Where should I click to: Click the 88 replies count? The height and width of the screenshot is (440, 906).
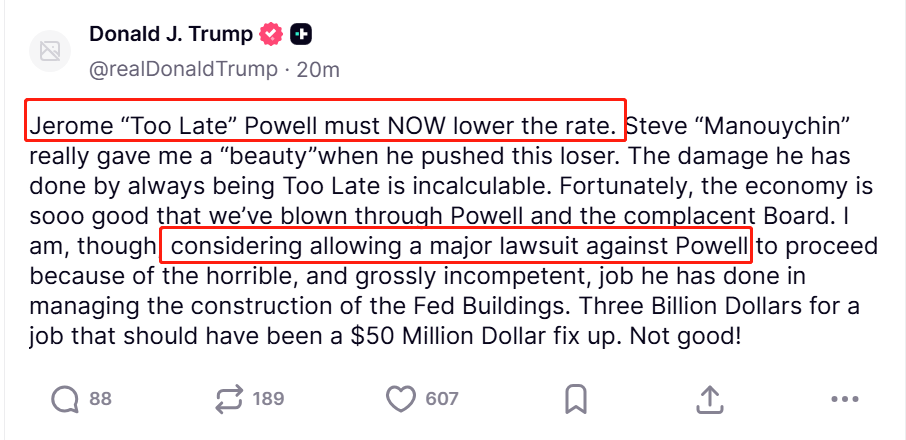pos(100,399)
